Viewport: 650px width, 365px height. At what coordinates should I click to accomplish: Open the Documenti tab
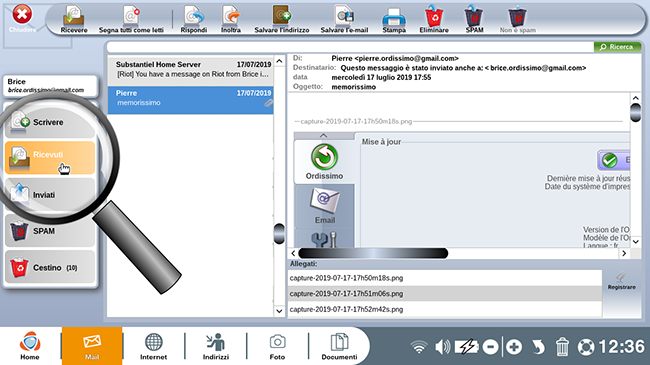[339, 346]
